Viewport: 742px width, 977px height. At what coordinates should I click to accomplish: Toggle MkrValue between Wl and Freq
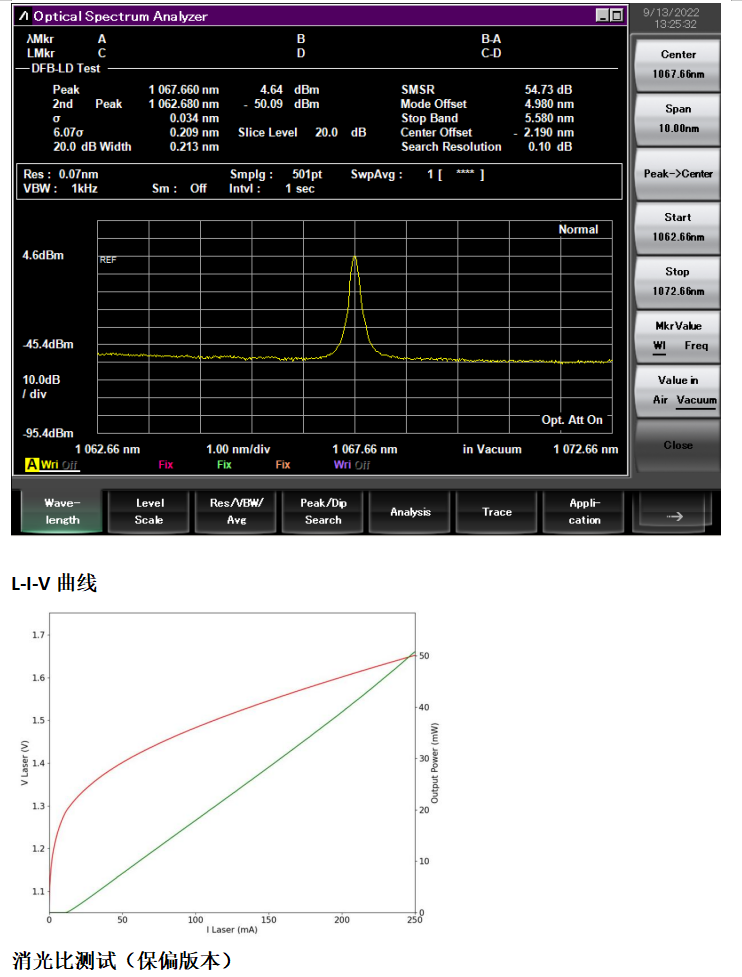click(677, 336)
